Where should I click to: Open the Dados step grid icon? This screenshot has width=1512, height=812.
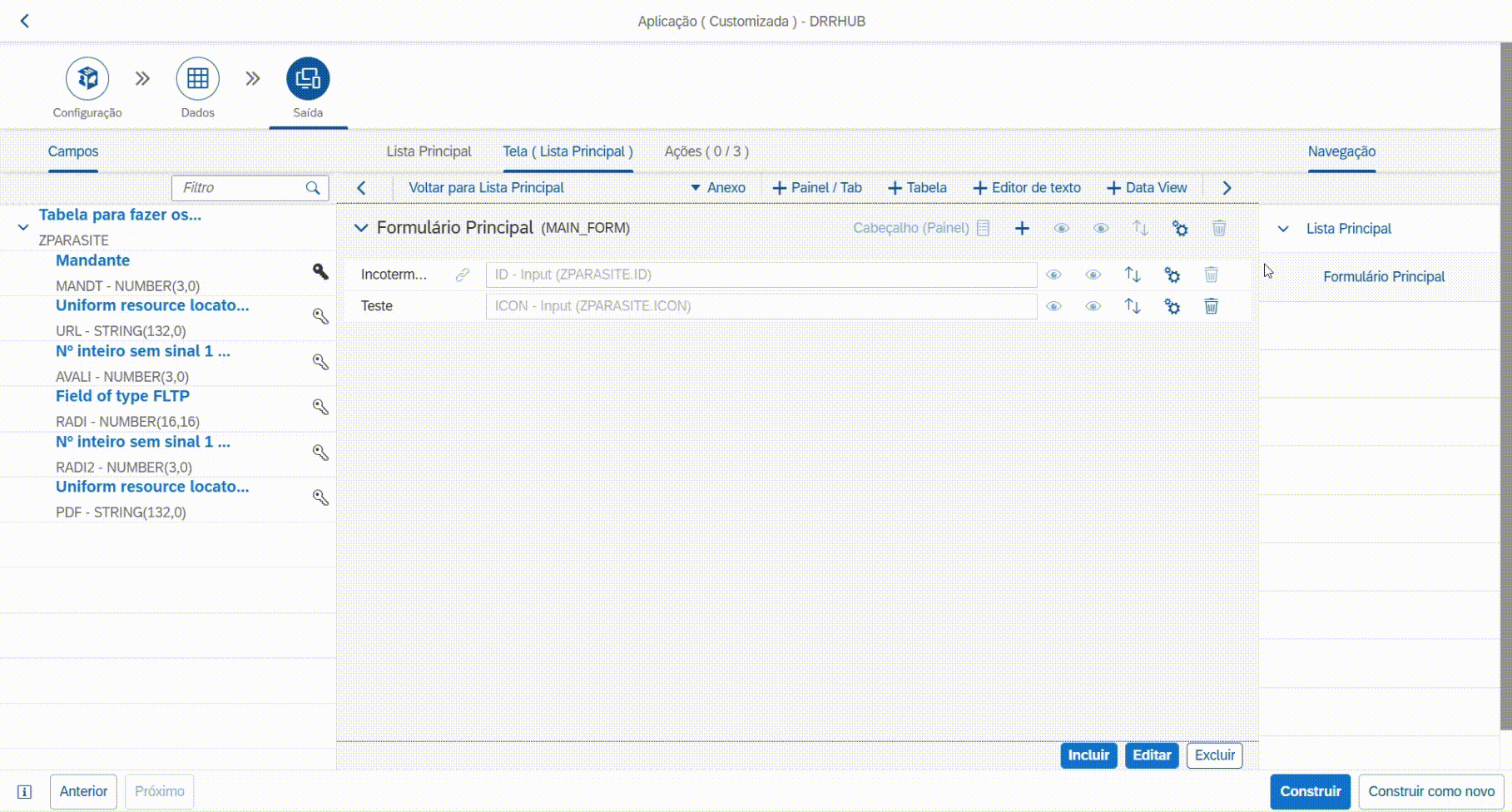click(x=197, y=79)
